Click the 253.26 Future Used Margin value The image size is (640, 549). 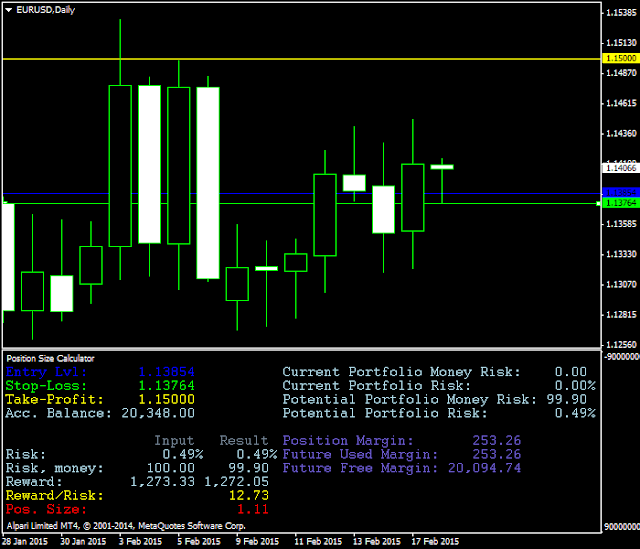coord(496,454)
